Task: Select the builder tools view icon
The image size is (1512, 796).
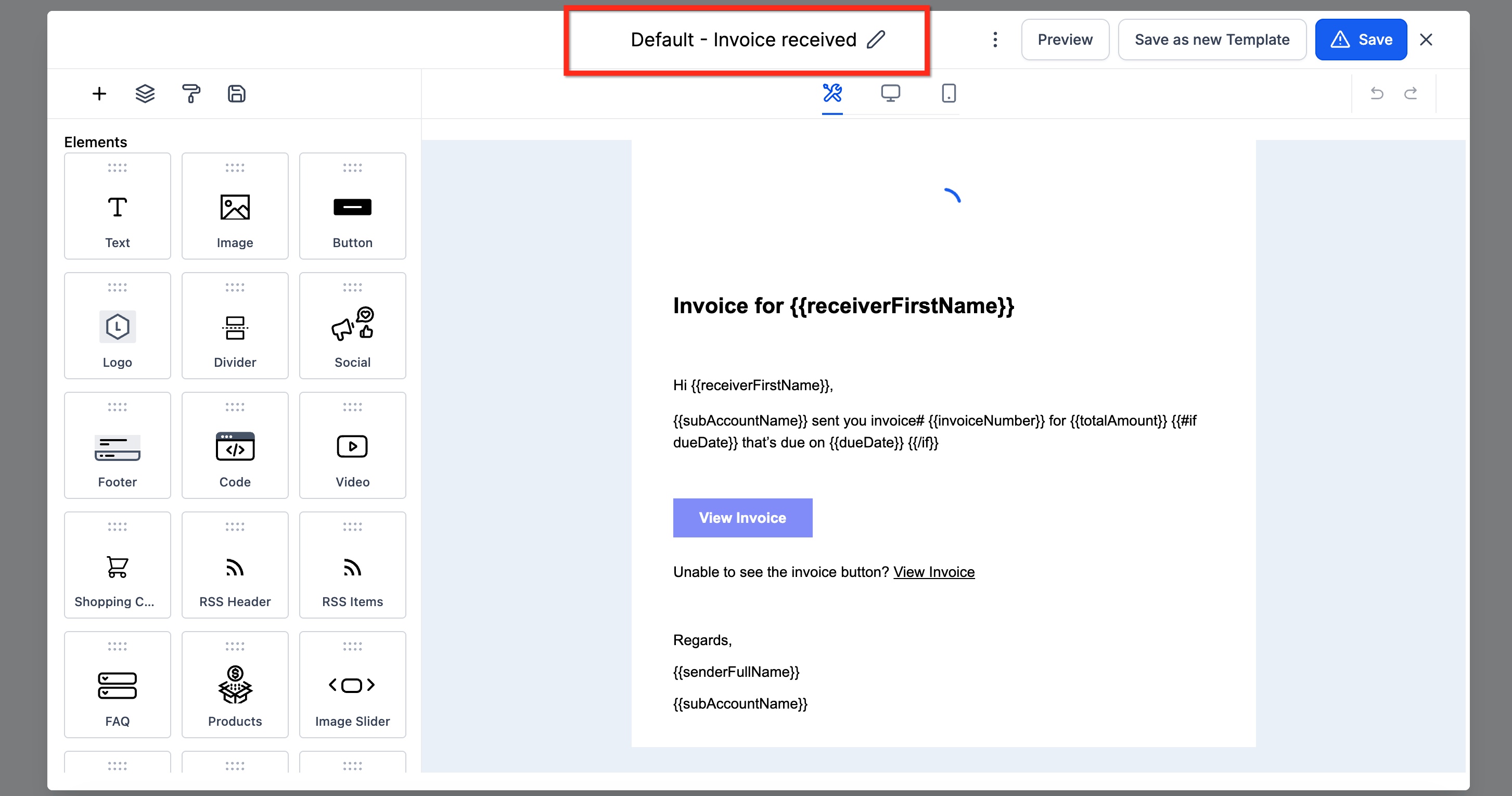Action: [x=832, y=93]
